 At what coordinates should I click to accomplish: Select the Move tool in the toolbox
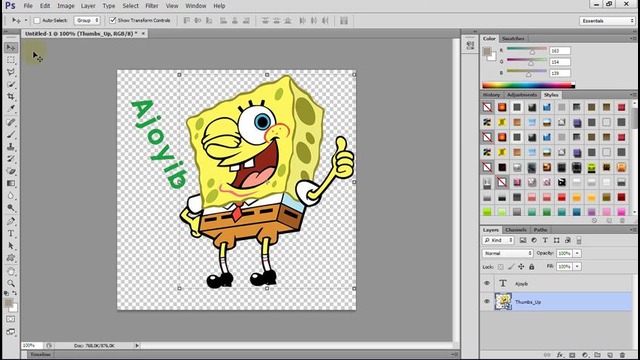pos(11,48)
